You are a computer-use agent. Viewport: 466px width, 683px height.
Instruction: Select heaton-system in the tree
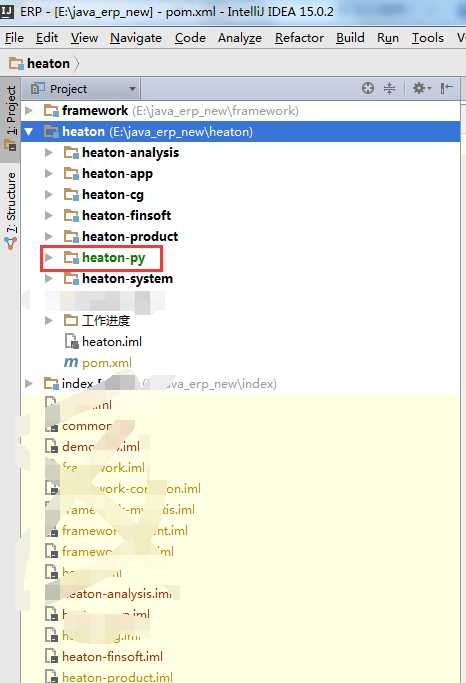[x=127, y=279]
